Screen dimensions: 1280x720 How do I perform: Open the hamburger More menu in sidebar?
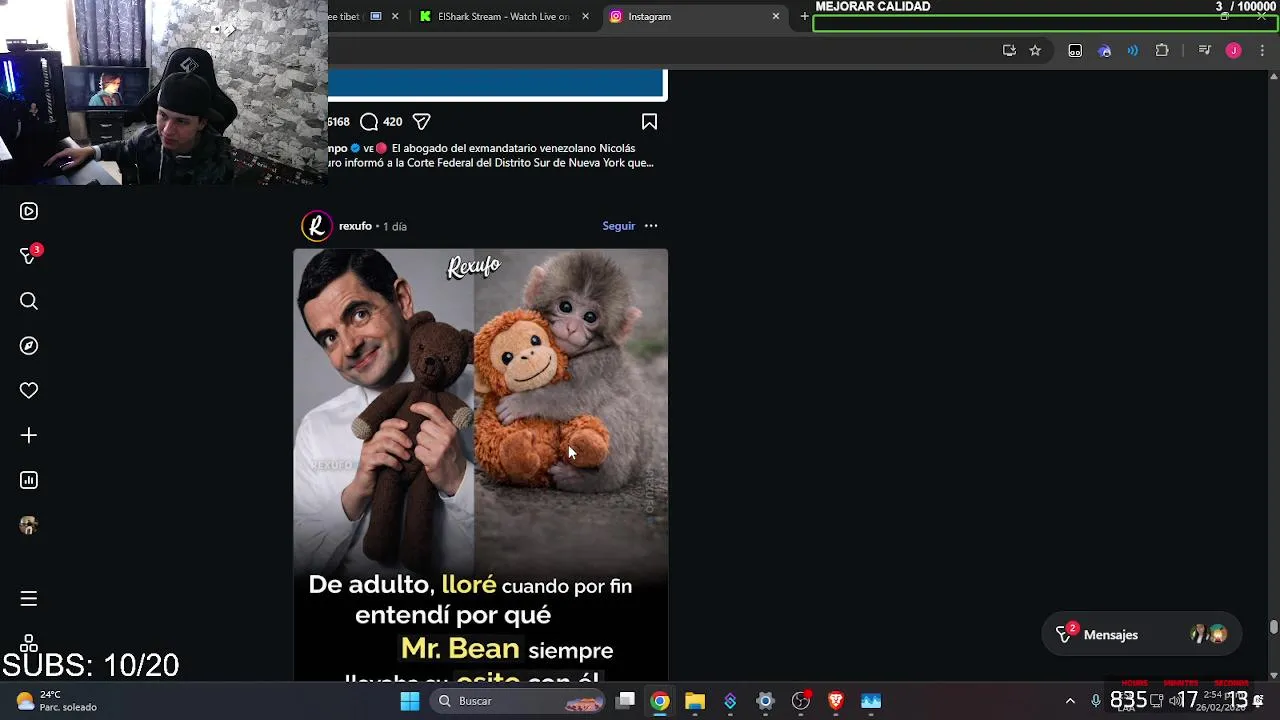point(29,598)
